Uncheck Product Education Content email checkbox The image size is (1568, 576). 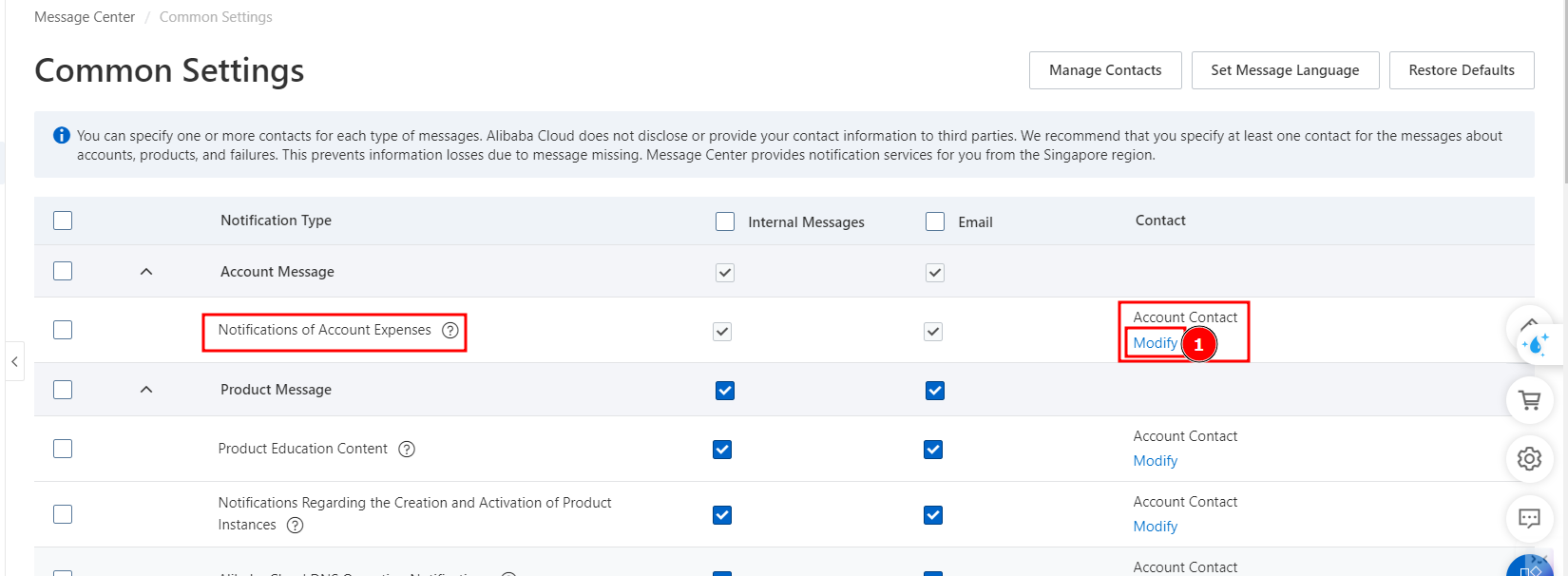tap(933, 450)
